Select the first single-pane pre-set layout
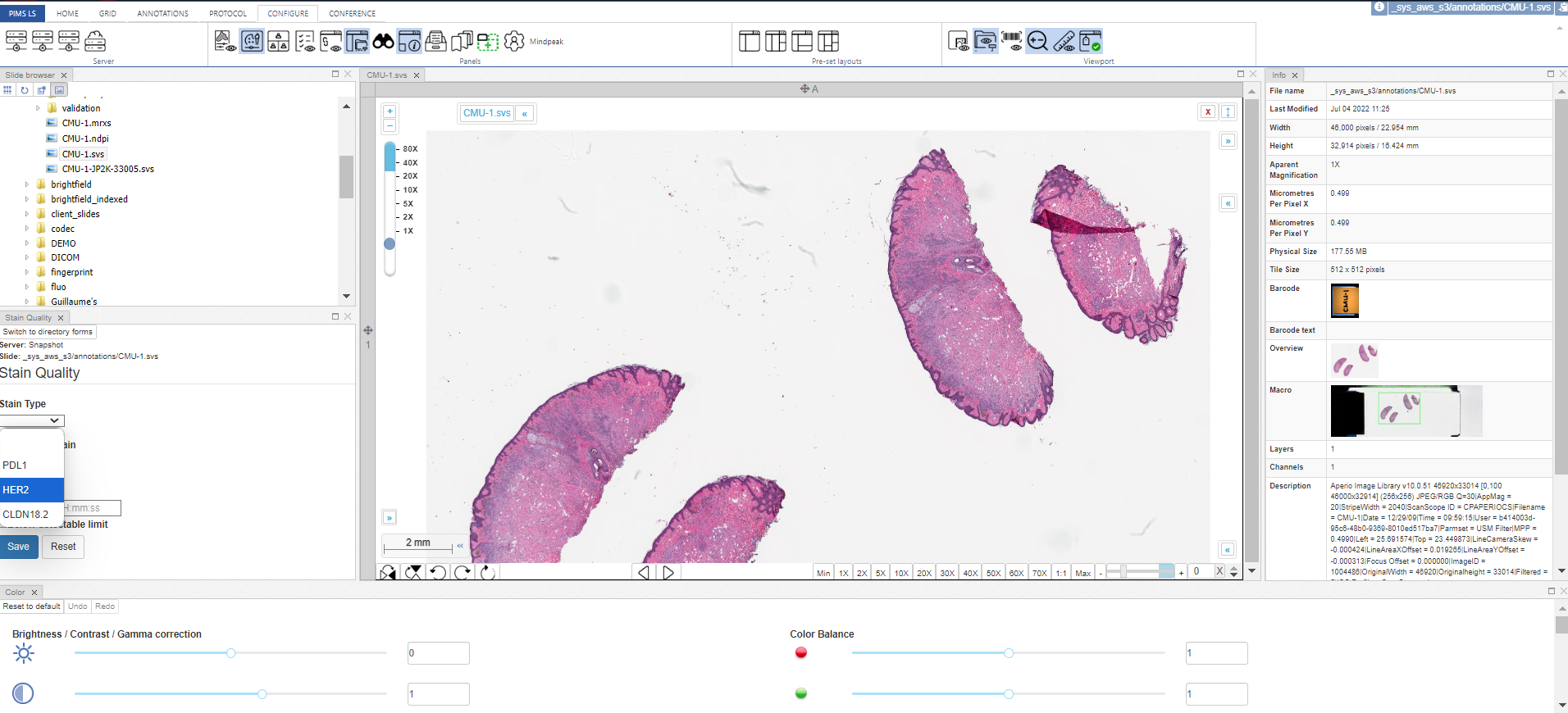1568x713 pixels. click(x=749, y=41)
